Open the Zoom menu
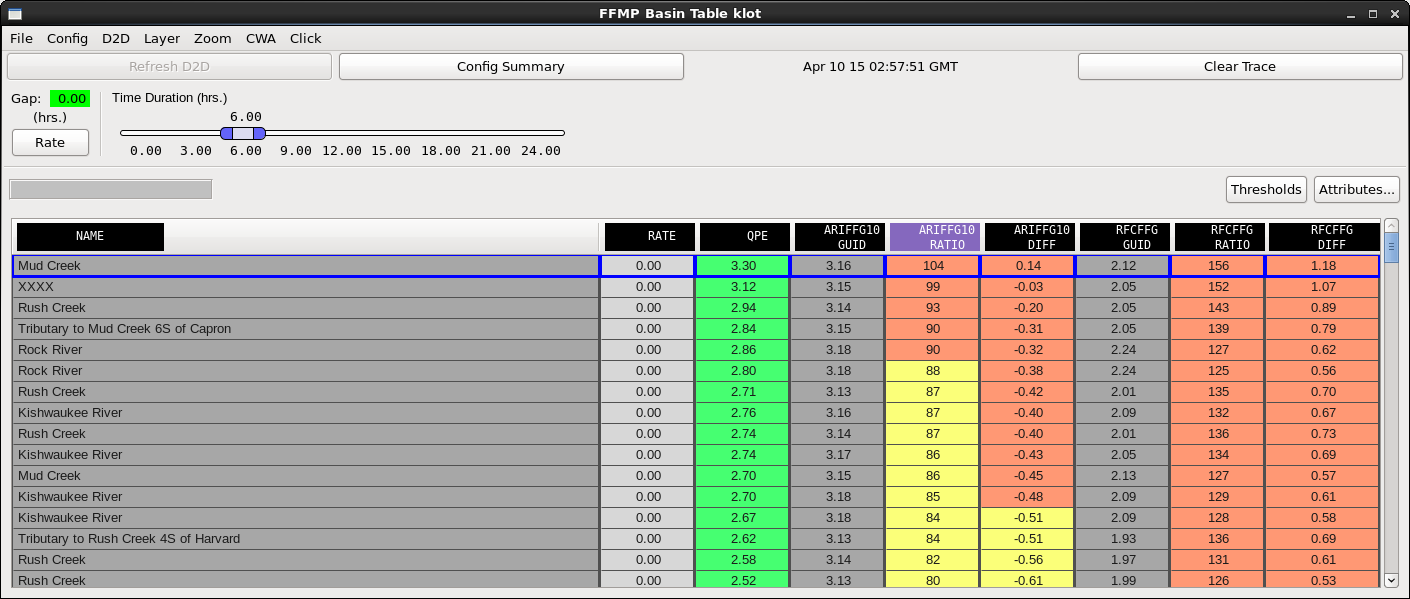Viewport: 1410px width, 599px height. (213, 38)
